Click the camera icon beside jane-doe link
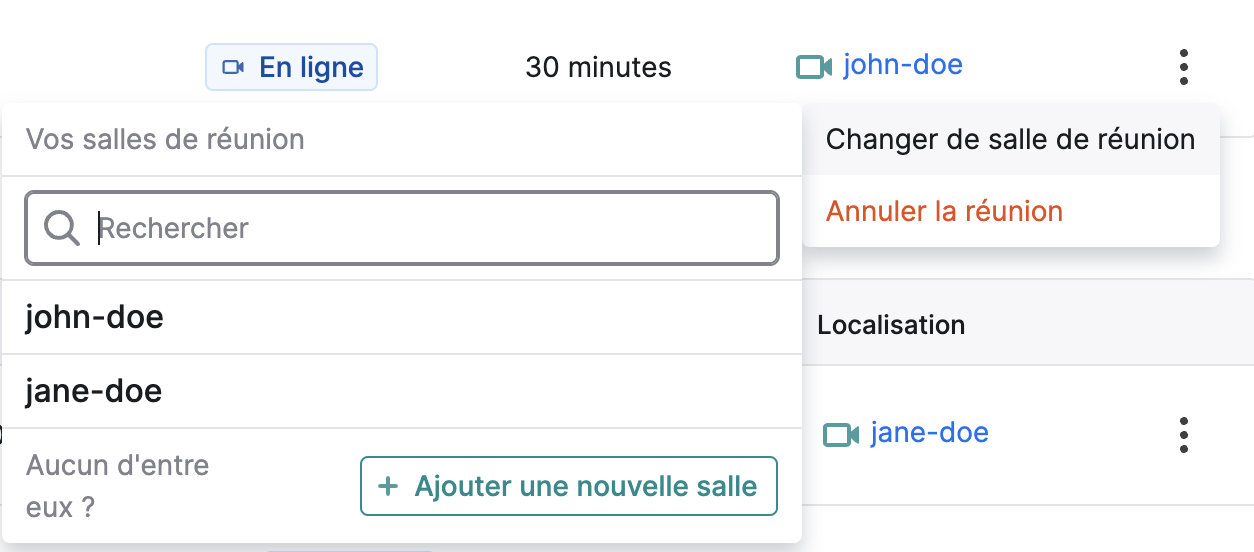Image resolution: width=1254 pixels, height=552 pixels. [x=841, y=434]
